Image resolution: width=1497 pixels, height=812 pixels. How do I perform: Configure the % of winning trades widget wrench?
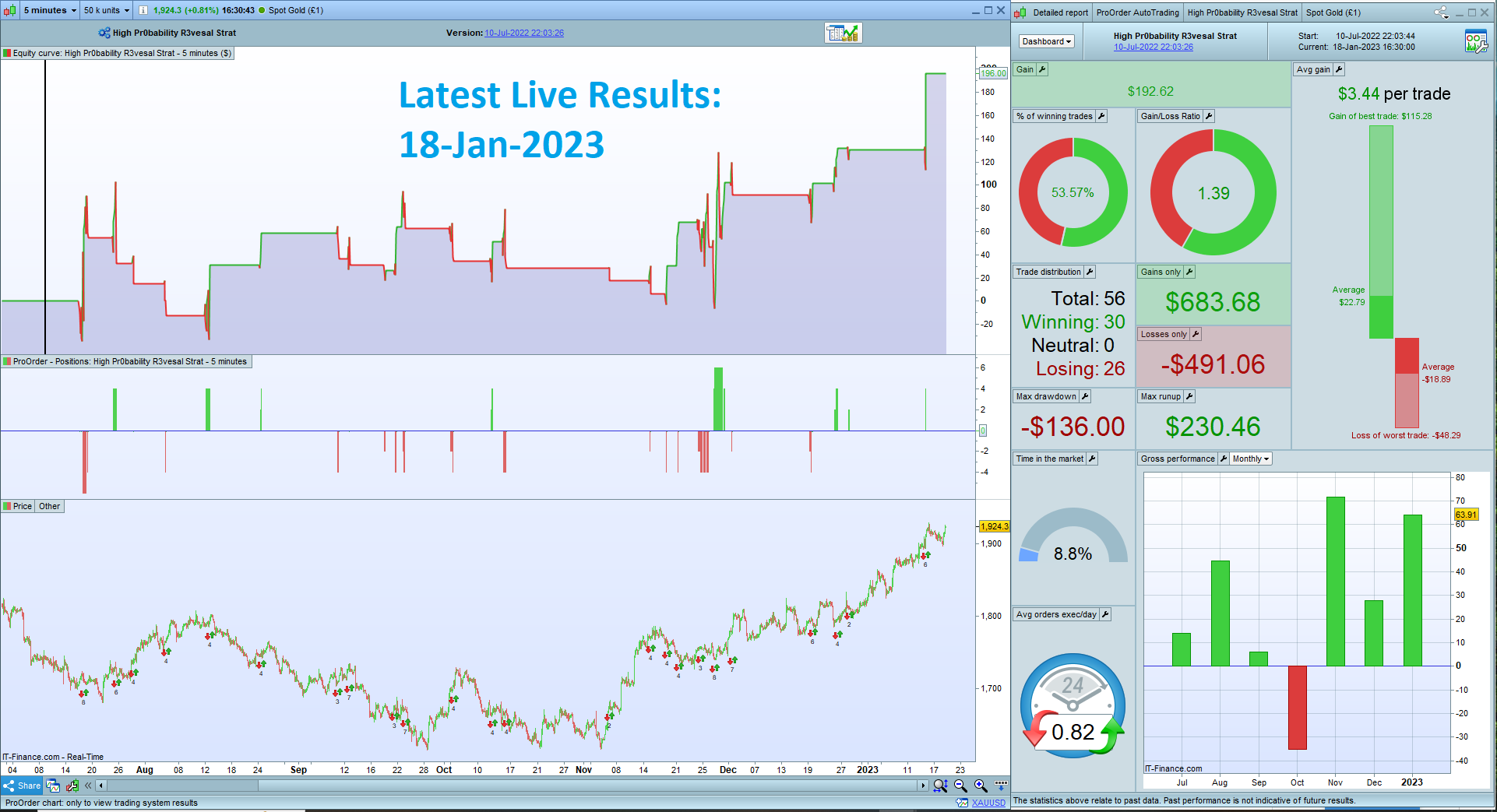tap(1101, 116)
